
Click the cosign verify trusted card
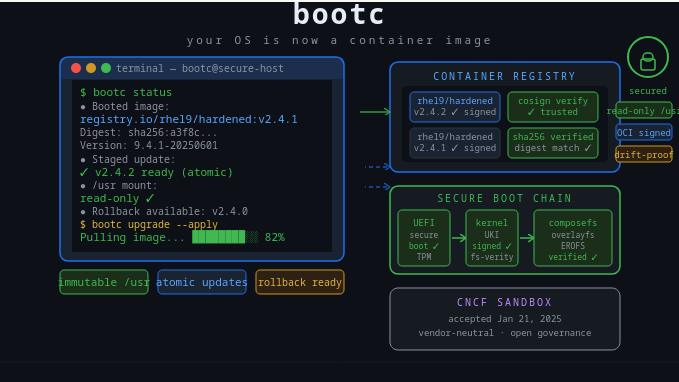[553, 107]
